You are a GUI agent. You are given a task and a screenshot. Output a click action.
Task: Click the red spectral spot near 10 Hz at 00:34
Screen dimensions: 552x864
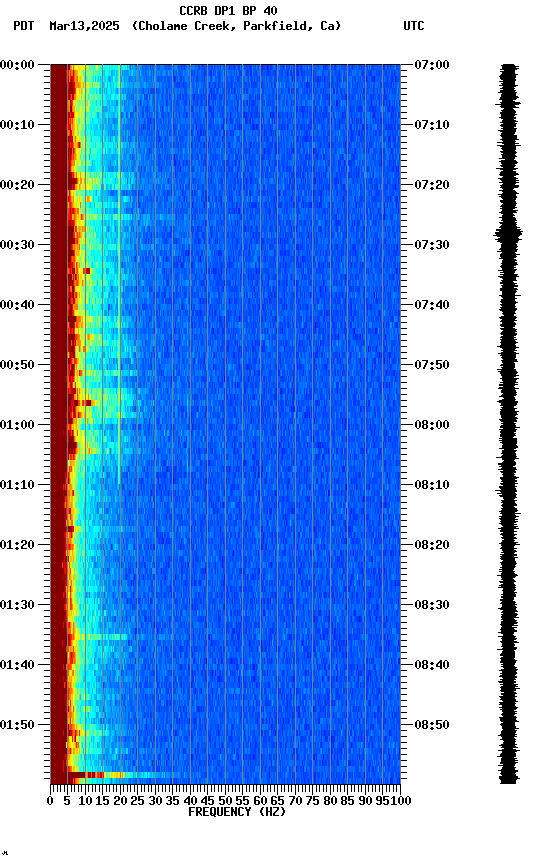tap(86, 271)
